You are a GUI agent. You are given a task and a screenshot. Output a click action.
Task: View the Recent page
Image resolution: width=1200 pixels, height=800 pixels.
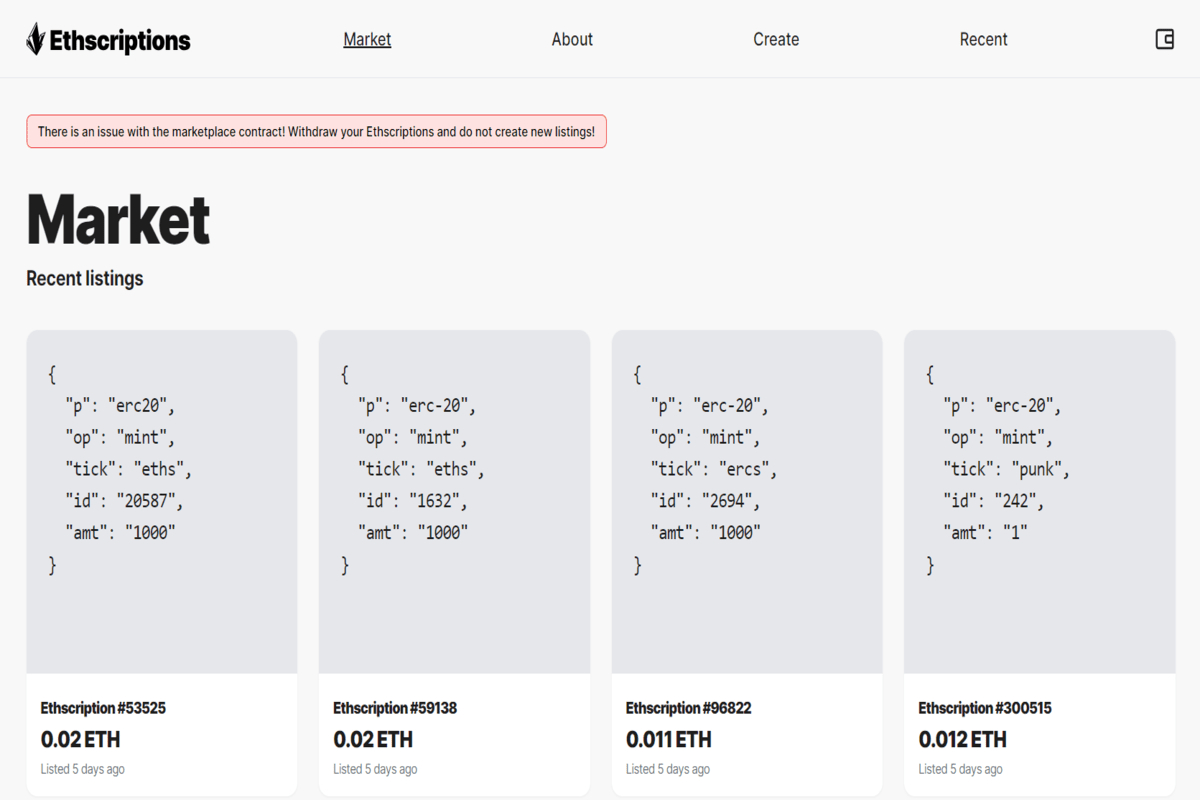point(983,40)
